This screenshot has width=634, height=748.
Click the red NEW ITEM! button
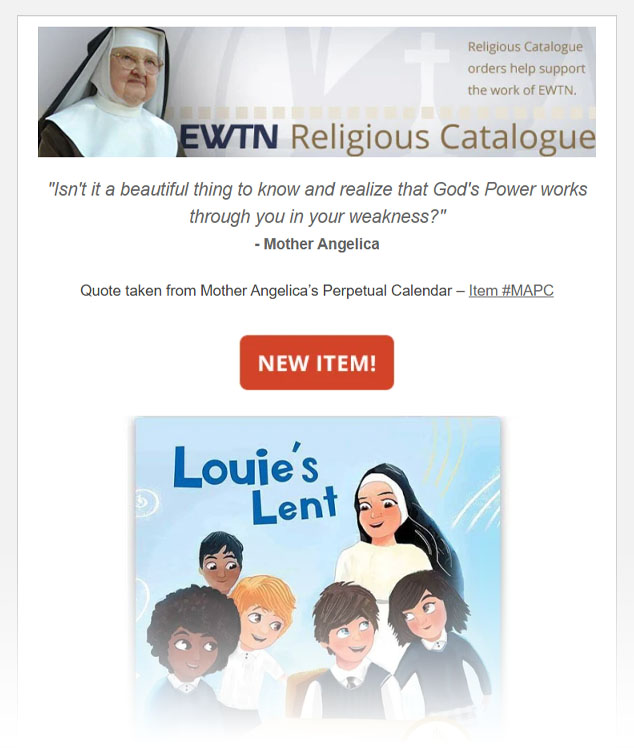click(317, 363)
